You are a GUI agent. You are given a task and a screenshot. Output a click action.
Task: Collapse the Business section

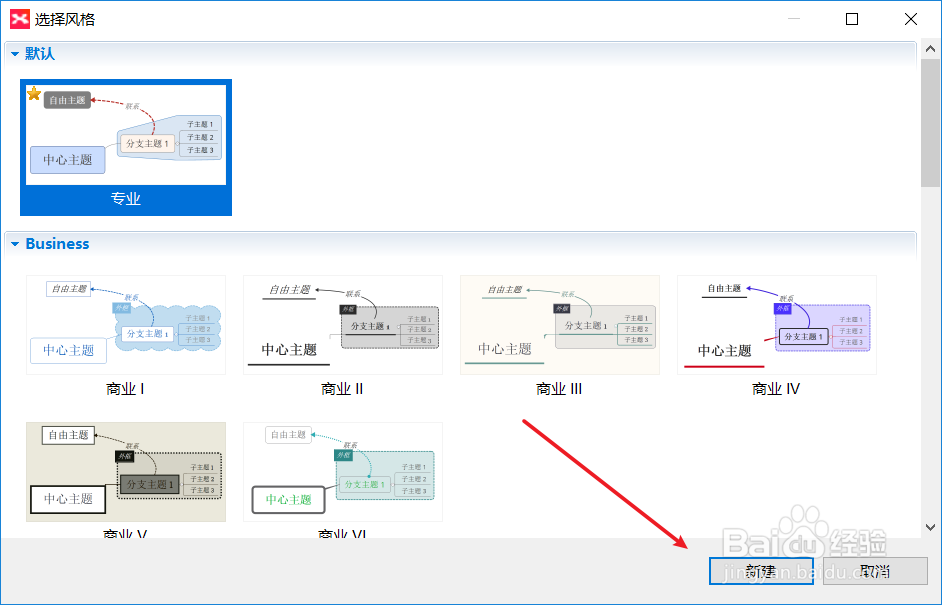pos(15,244)
